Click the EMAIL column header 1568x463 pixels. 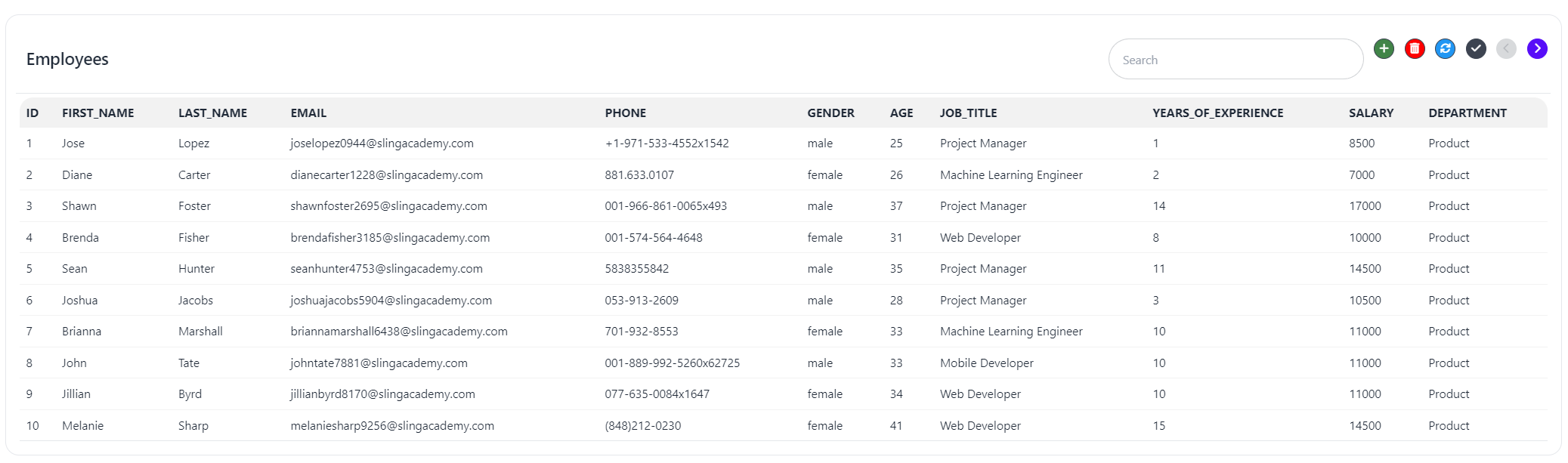click(308, 113)
